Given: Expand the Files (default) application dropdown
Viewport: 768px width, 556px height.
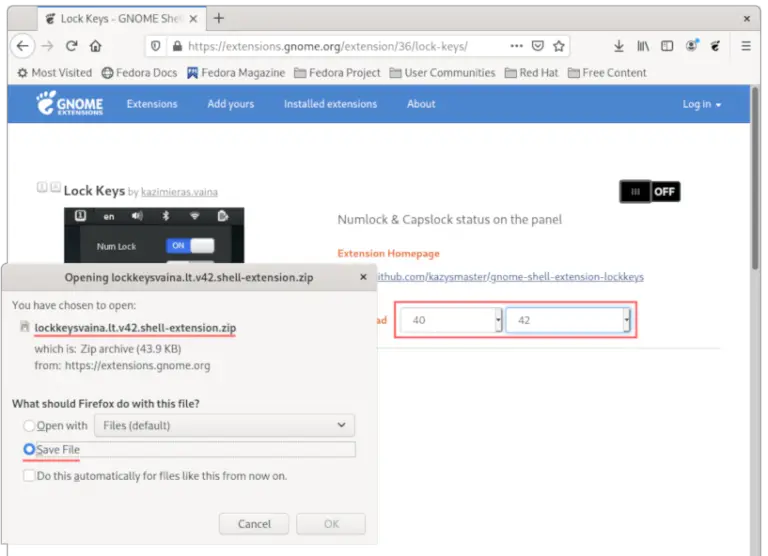Looking at the screenshot, I should click(223, 426).
